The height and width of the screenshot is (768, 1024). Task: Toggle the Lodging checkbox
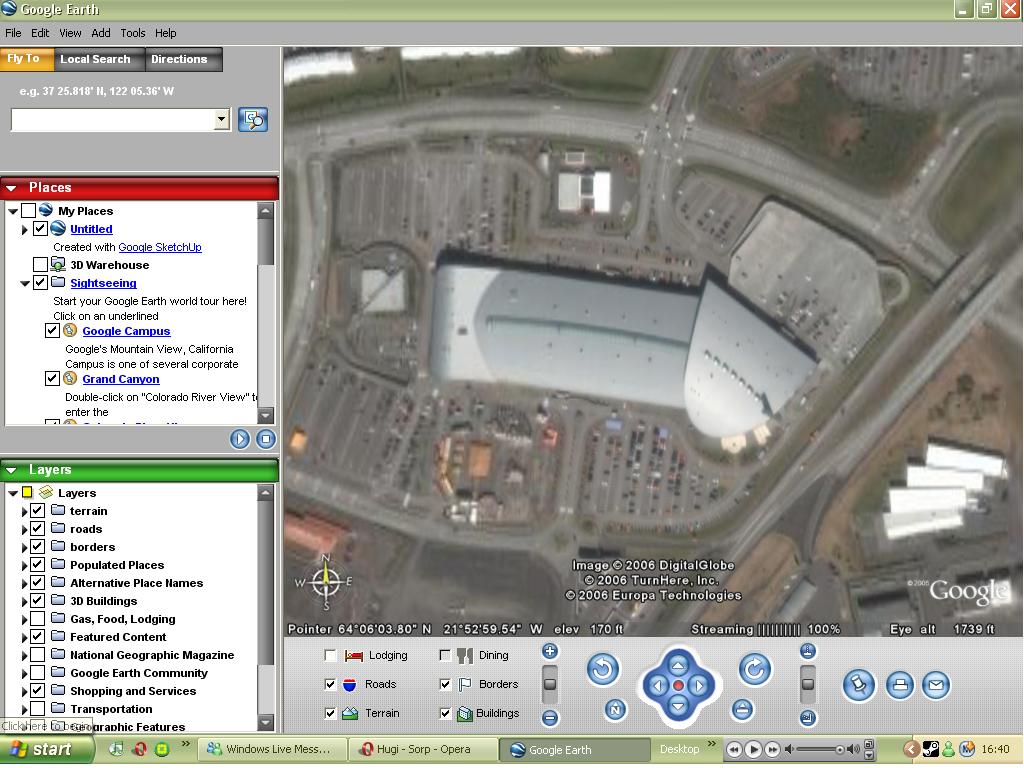click(330, 655)
